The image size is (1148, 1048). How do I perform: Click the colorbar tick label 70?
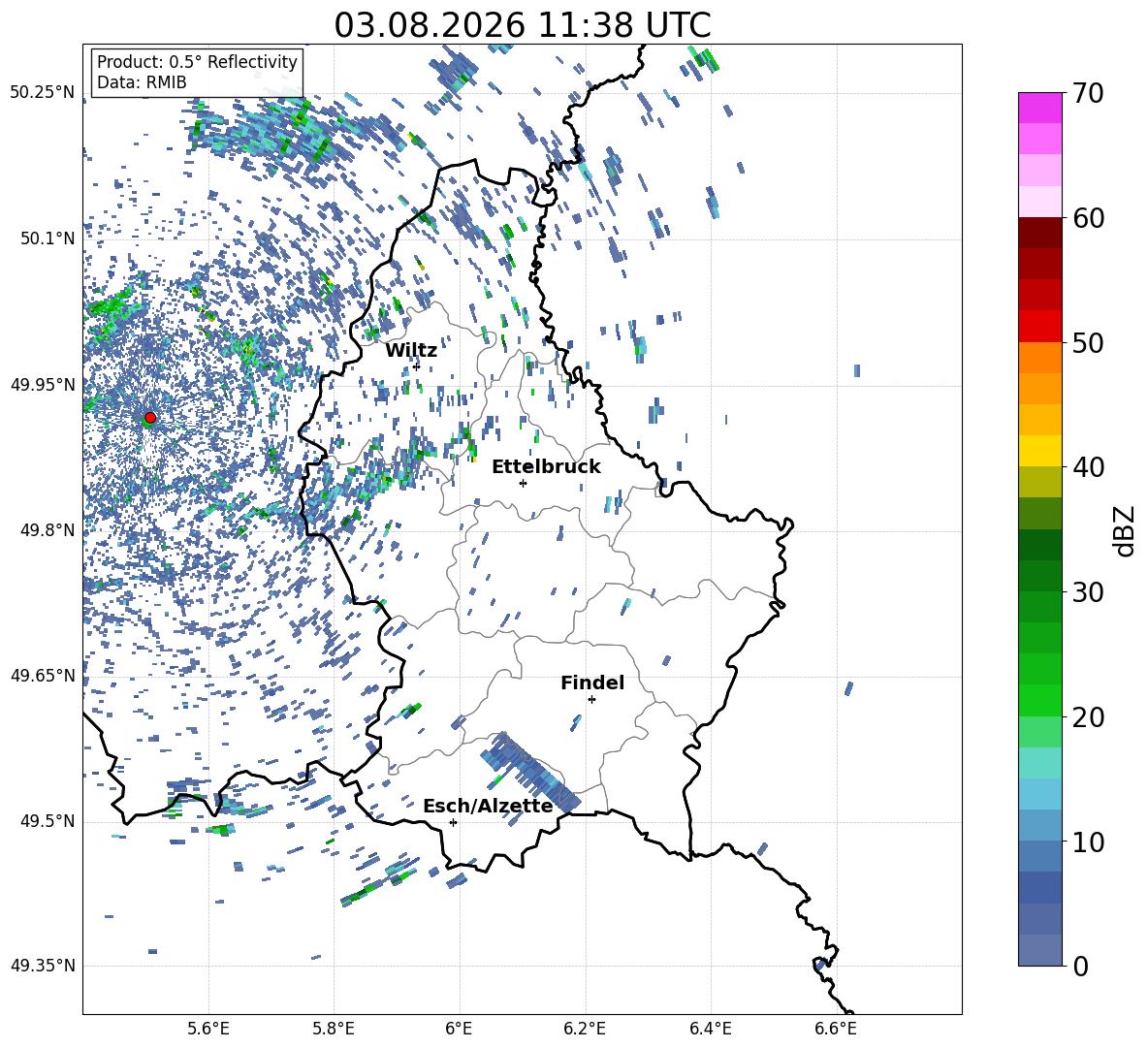coord(1088,94)
